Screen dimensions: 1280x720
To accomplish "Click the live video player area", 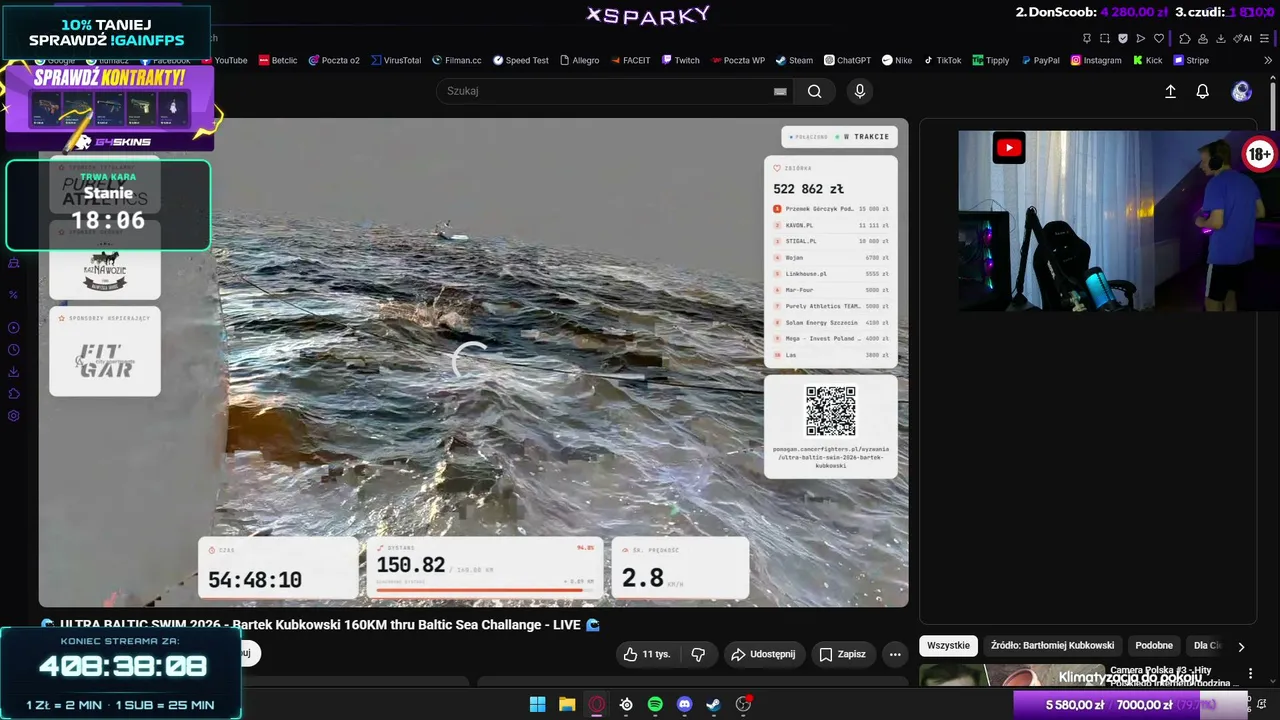I will [473, 362].
